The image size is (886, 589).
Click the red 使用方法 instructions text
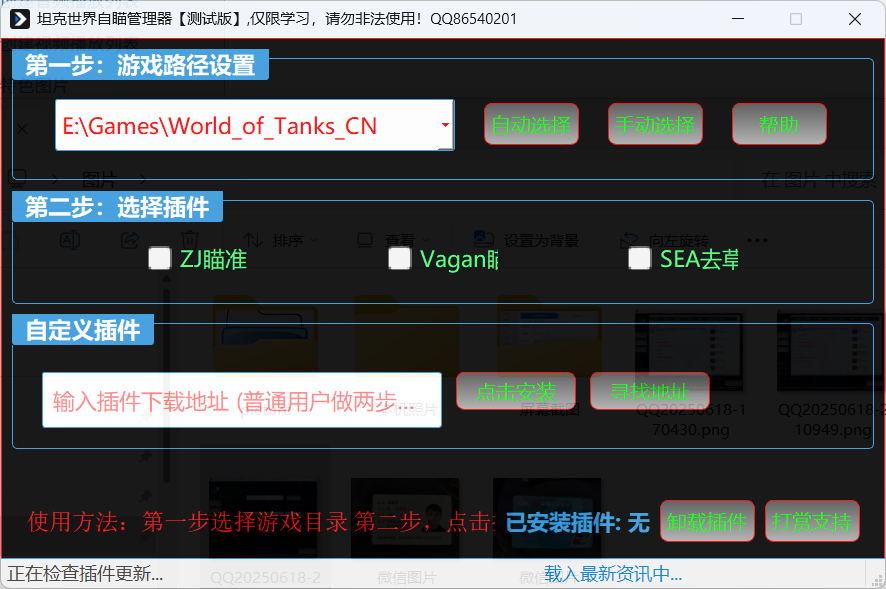click(x=261, y=522)
